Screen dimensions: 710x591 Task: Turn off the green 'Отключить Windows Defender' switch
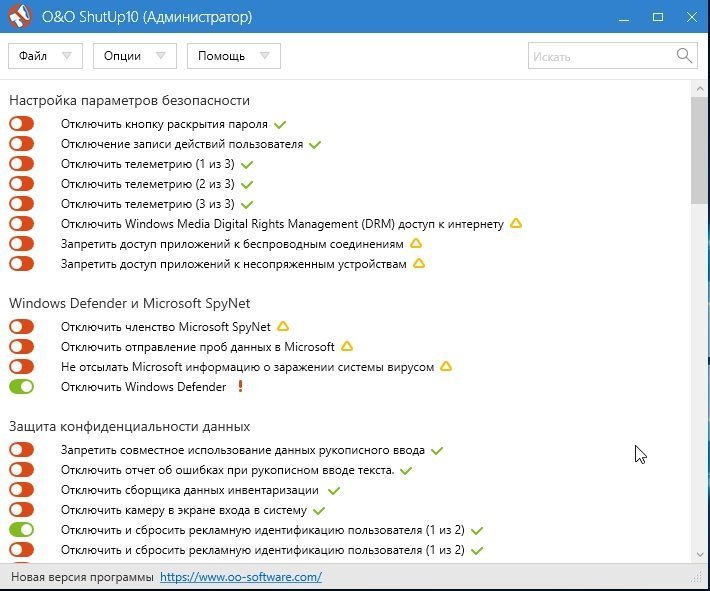pos(21,386)
